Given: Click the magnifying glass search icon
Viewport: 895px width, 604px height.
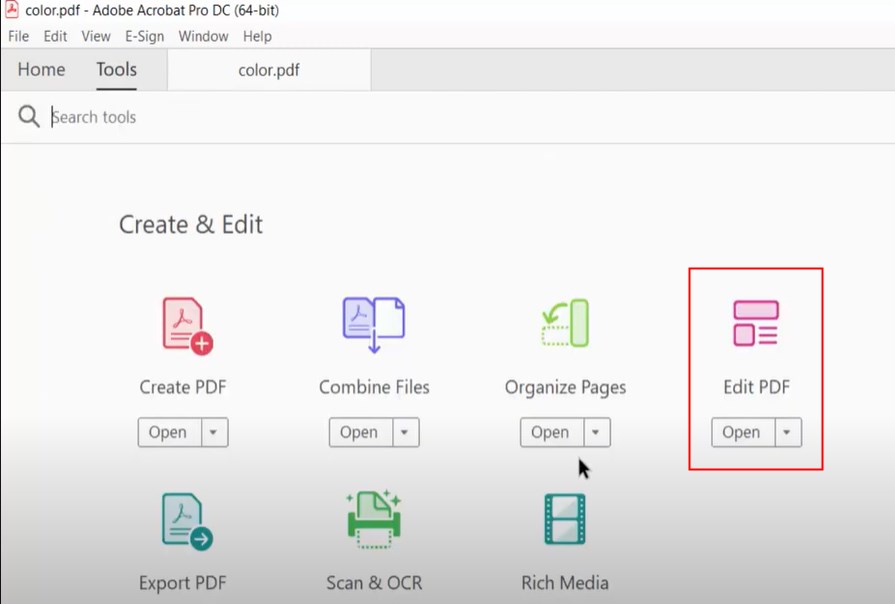Looking at the screenshot, I should [29, 117].
